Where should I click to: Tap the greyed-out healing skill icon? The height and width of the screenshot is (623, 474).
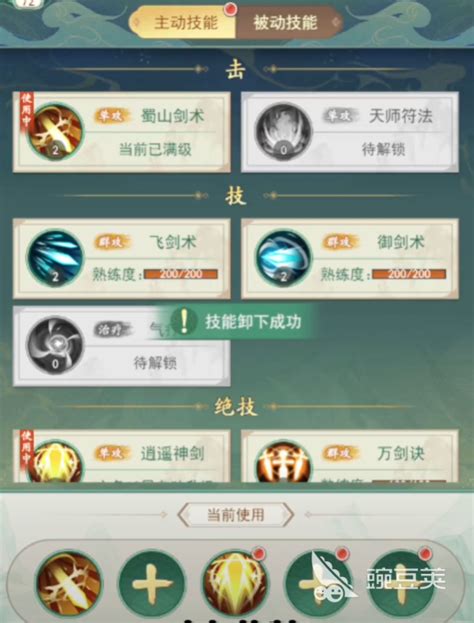[55, 345]
